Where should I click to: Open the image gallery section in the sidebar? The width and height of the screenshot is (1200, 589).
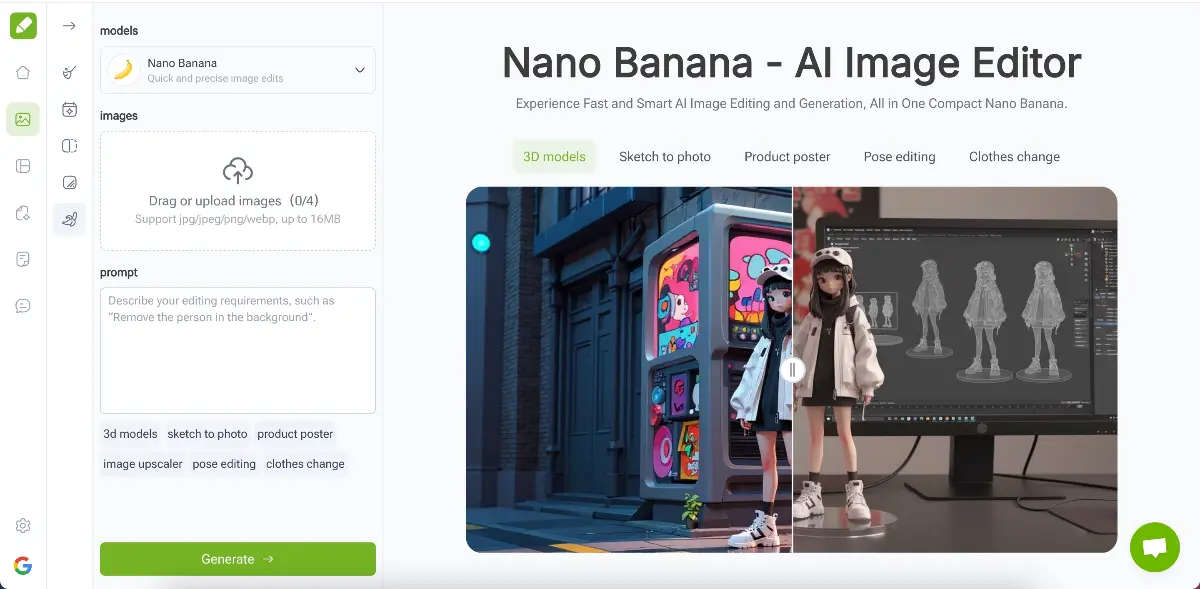coord(23,118)
